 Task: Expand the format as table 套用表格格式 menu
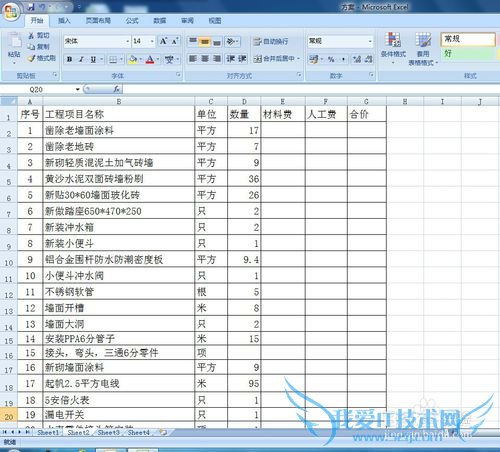pos(423,49)
